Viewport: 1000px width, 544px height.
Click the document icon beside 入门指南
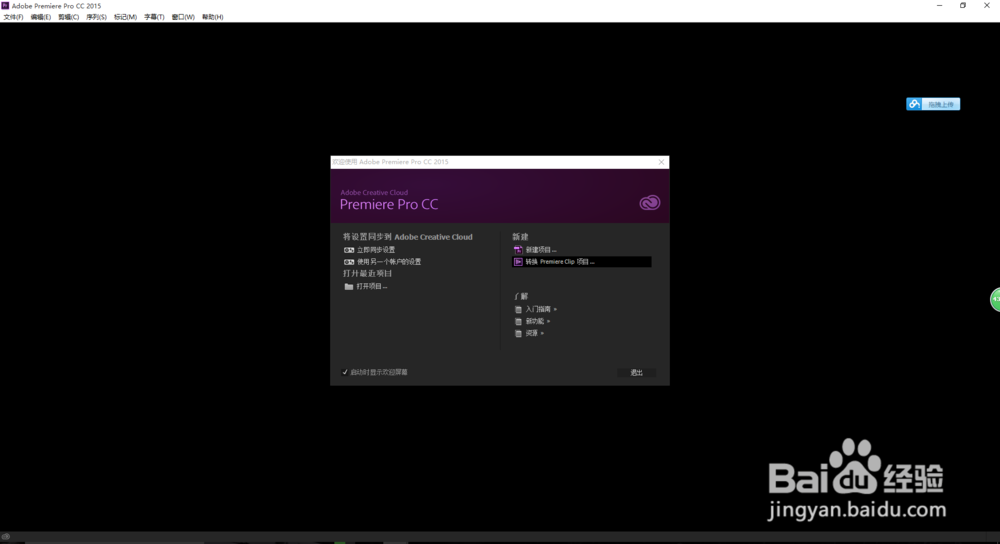[518, 309]
